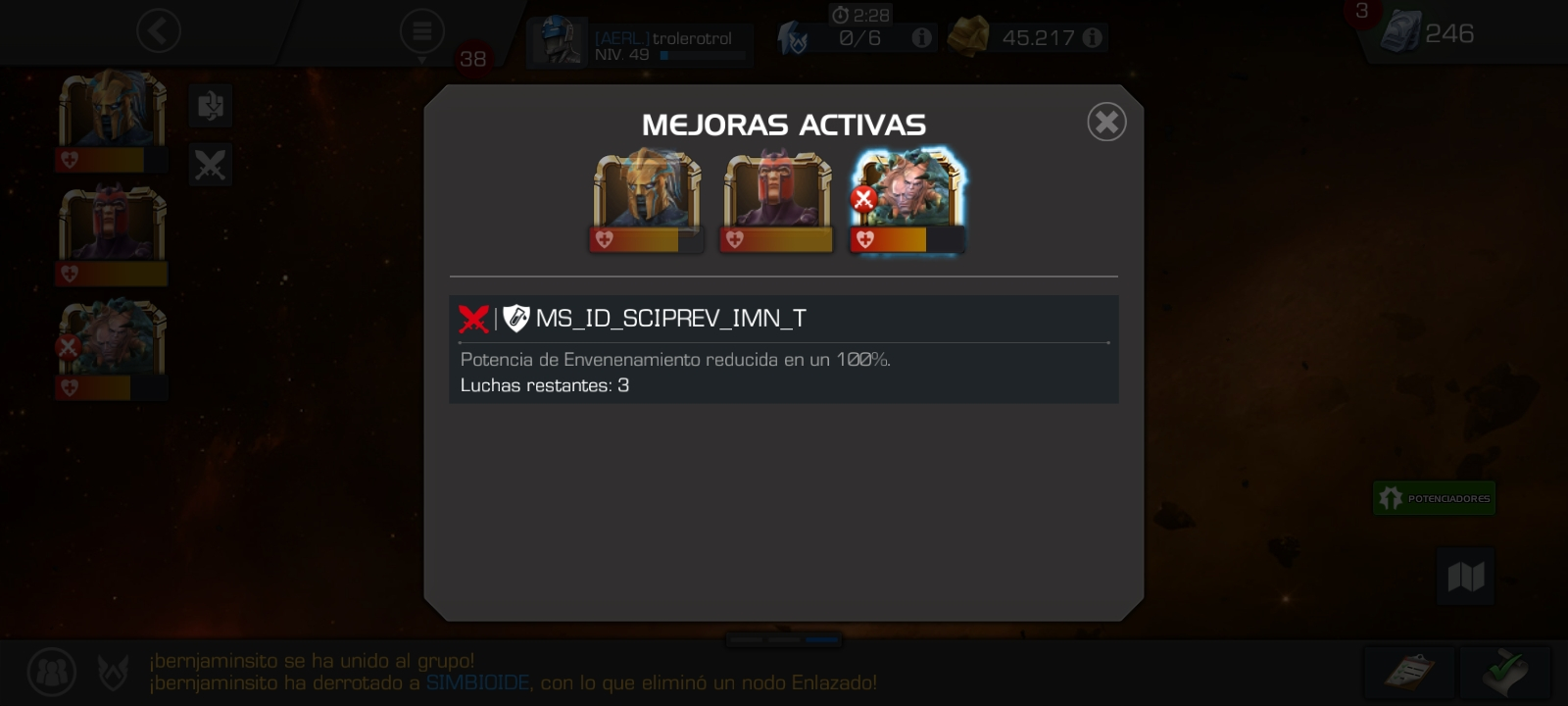The image size is (1568, 706).
Task: Open the trolerotrol player profile
Action: tap(640, 43)
